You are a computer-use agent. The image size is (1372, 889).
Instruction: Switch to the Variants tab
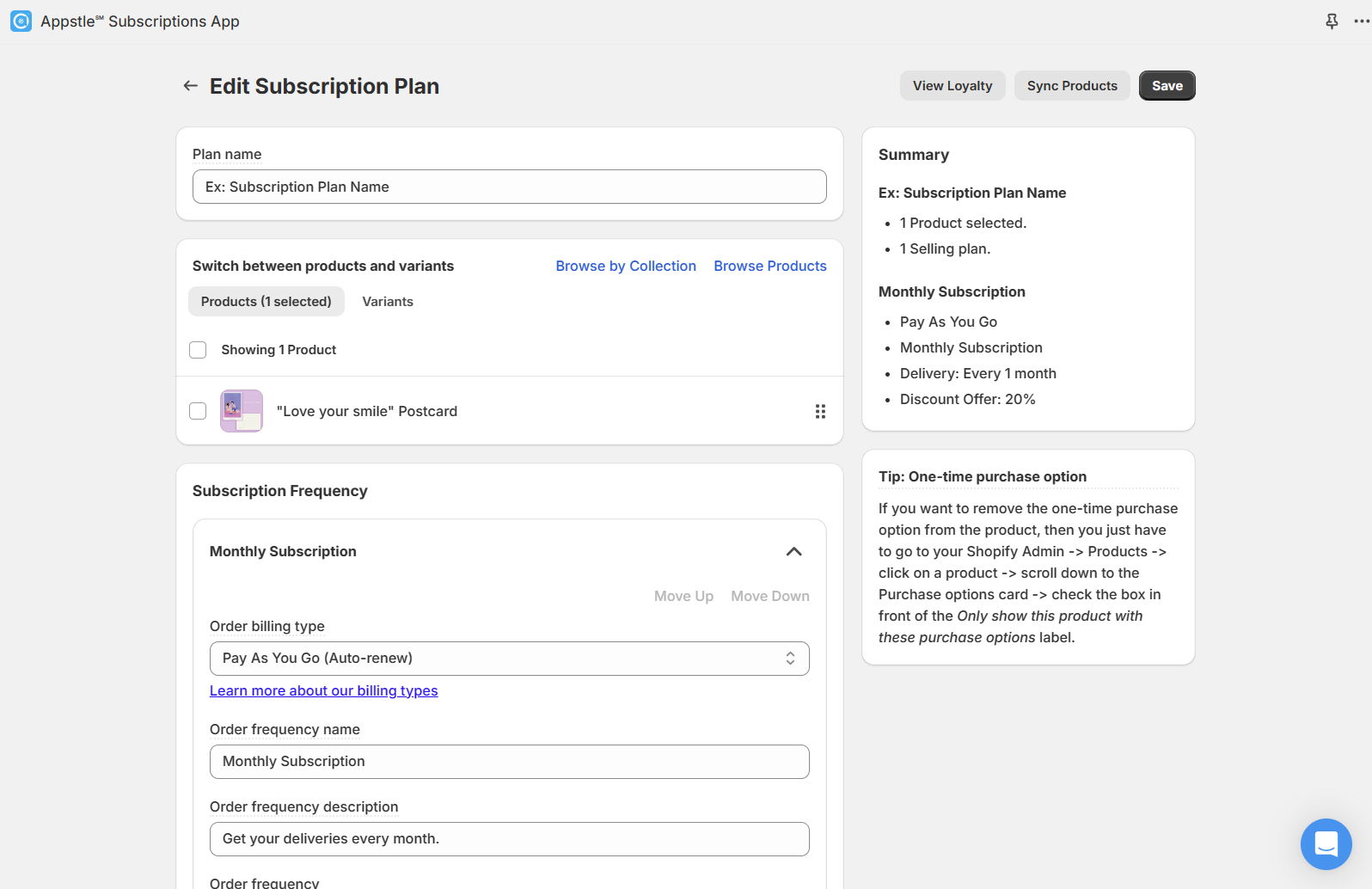tap(388, 302)
